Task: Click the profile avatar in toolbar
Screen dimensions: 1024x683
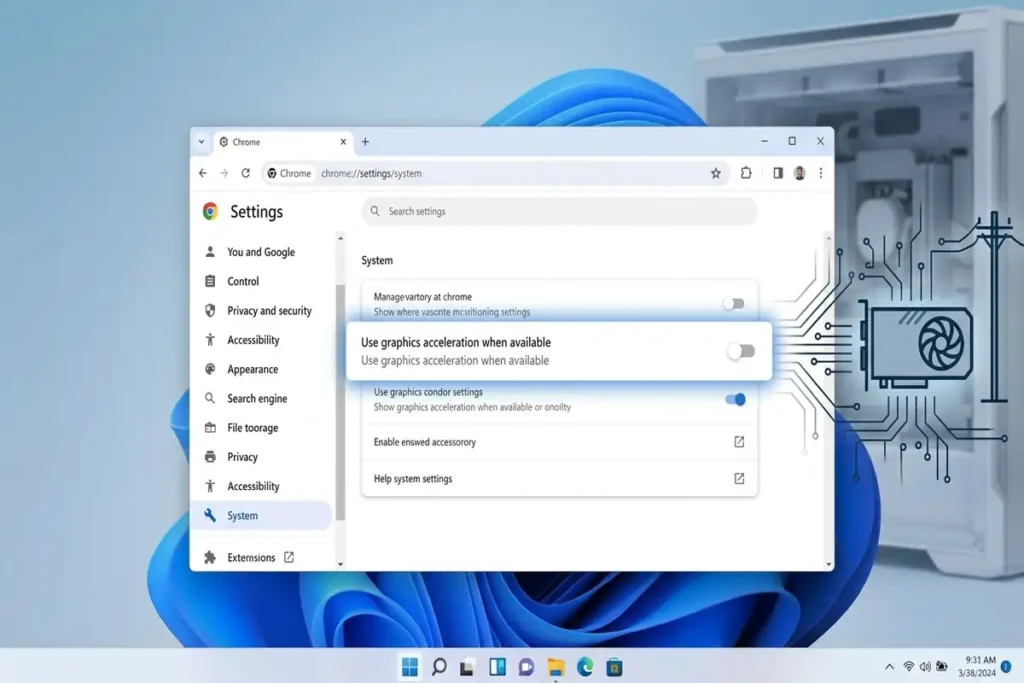Action: (799, 173)
